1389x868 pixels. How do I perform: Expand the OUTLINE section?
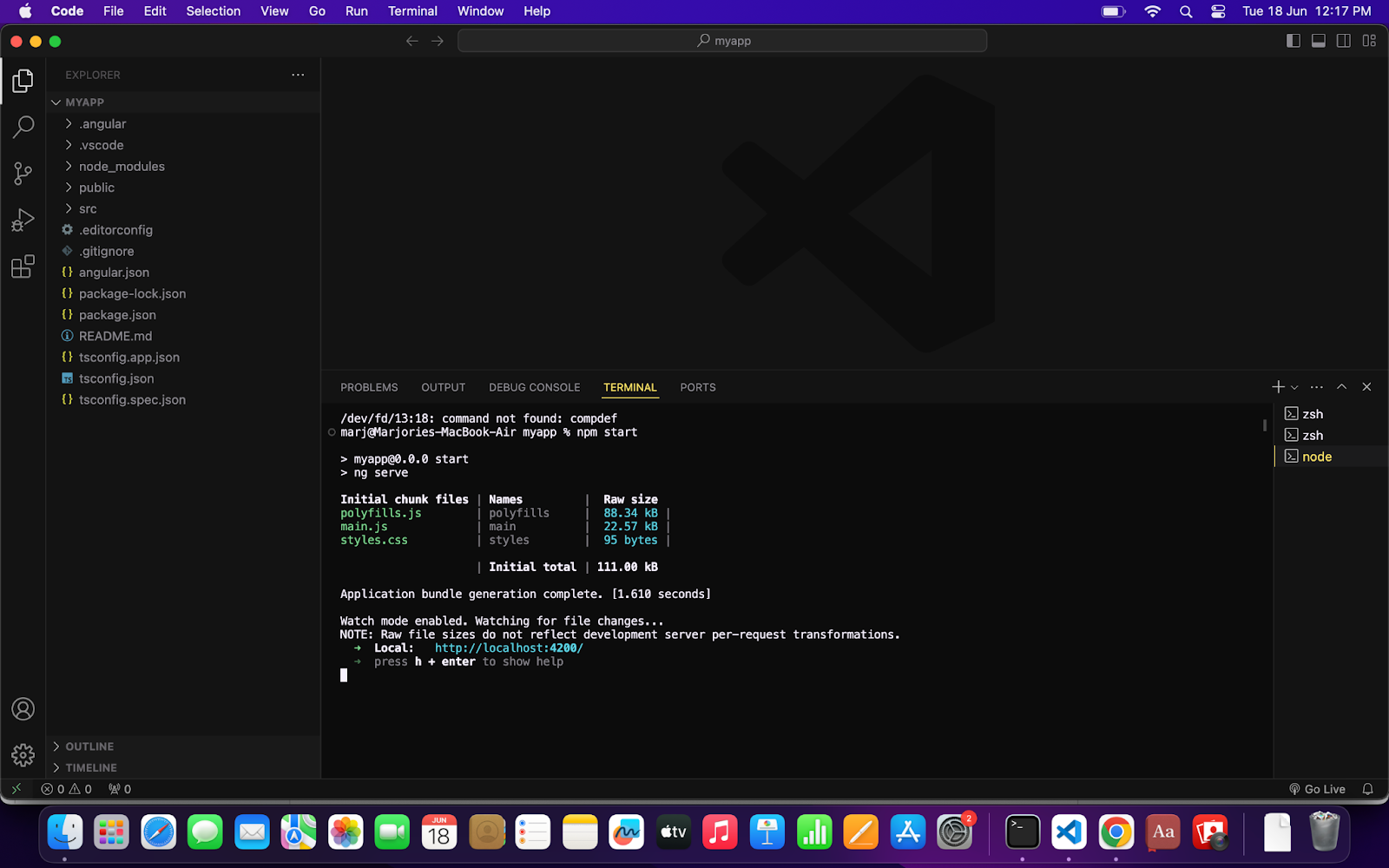pyautogui.click(x=89, y=746)
